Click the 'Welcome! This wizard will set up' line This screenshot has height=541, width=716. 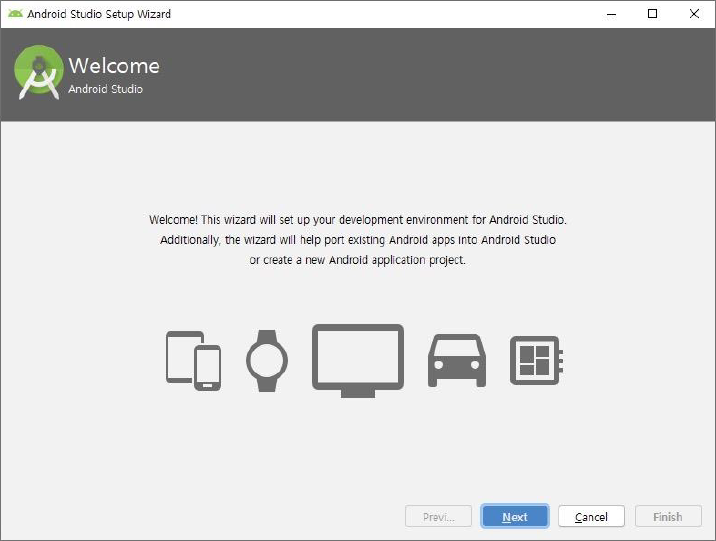click(358, 220)
